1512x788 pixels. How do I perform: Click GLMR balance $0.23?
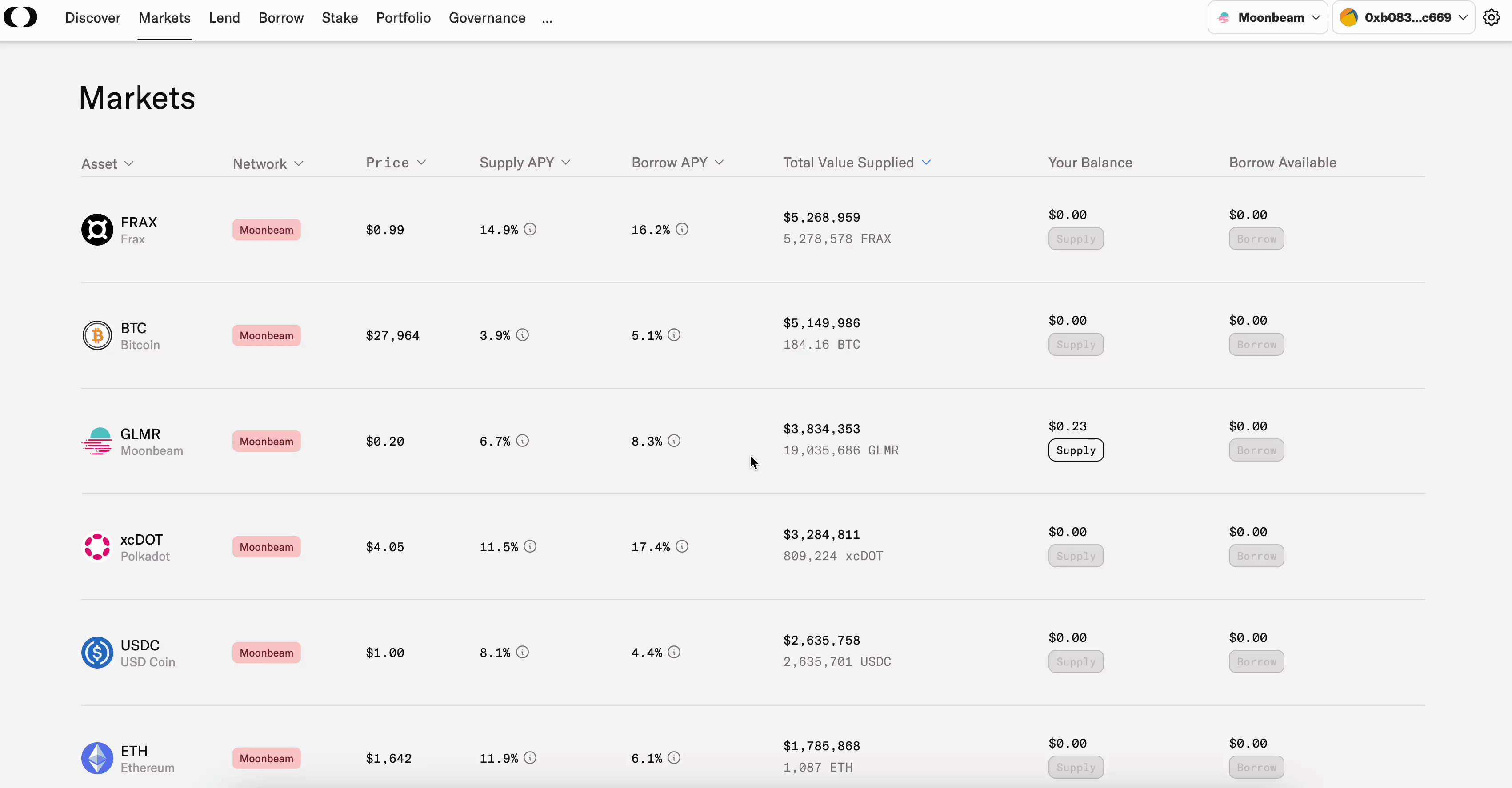(1067, 426)
